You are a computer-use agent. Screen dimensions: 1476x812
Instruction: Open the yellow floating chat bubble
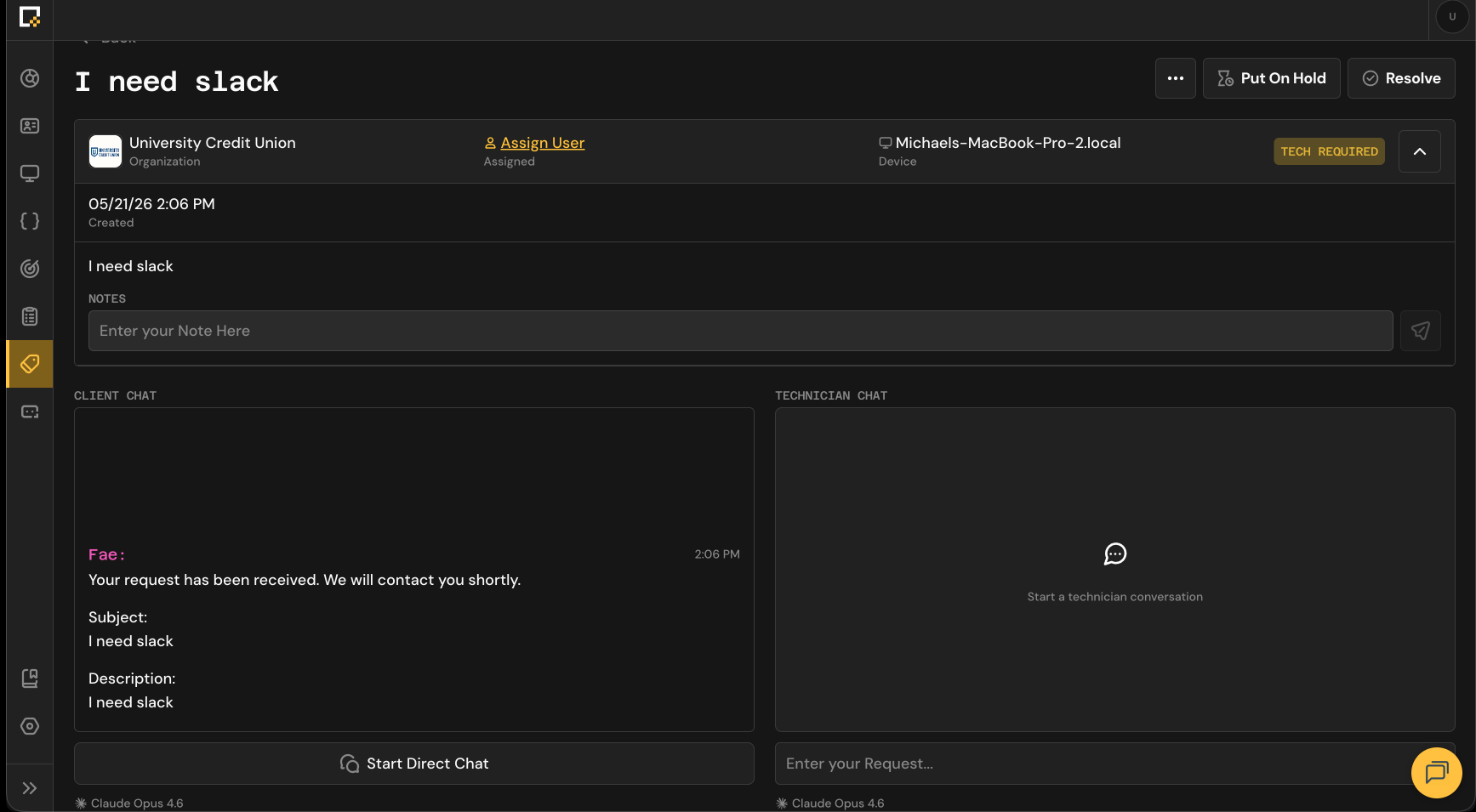(1436, 773)
